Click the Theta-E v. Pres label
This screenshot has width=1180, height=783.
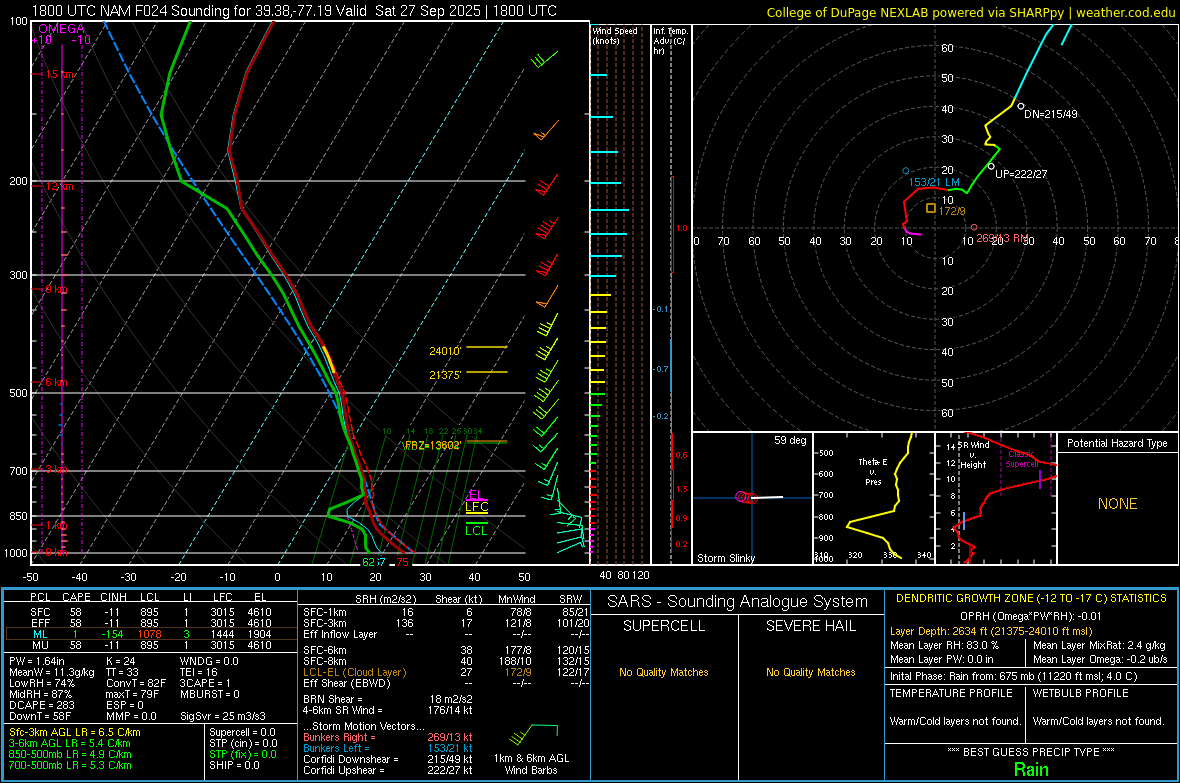coord(873,471)
